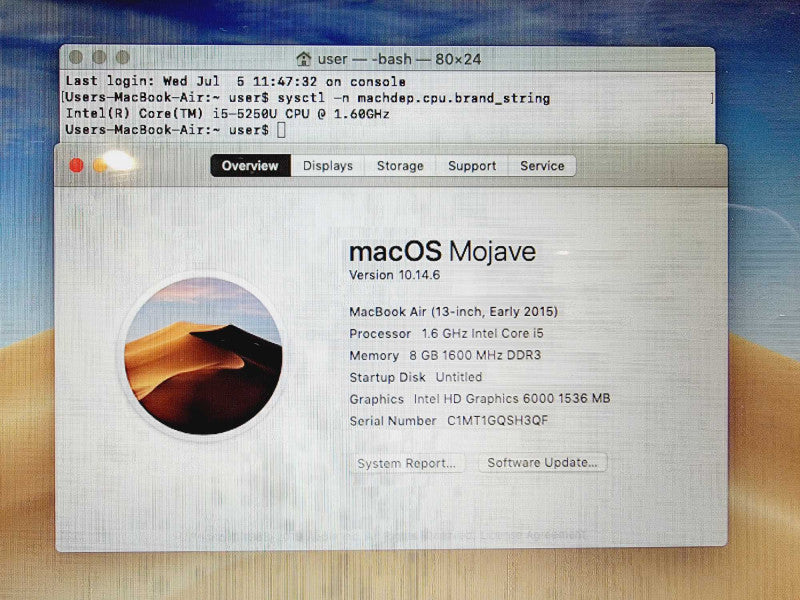
Task: Click the Software Update... button
Action: click(x=542, y=463)
